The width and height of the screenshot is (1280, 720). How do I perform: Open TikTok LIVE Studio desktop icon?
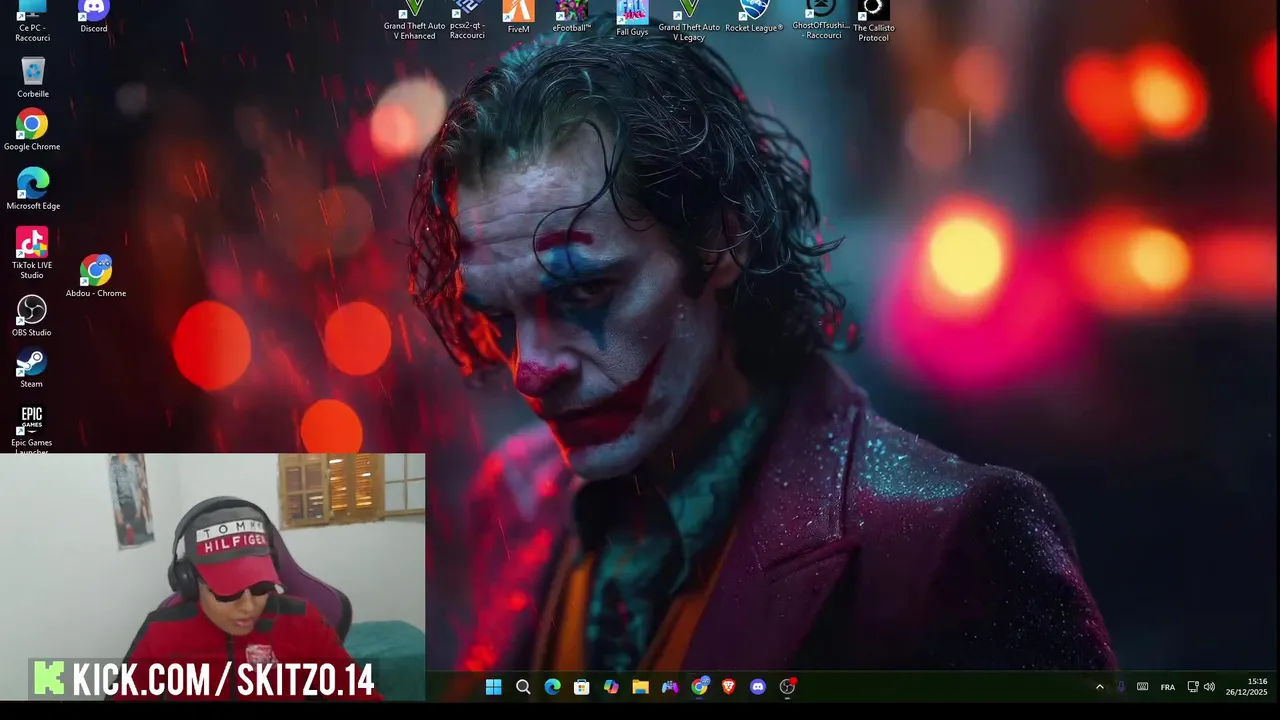click(x=32, y=254)
